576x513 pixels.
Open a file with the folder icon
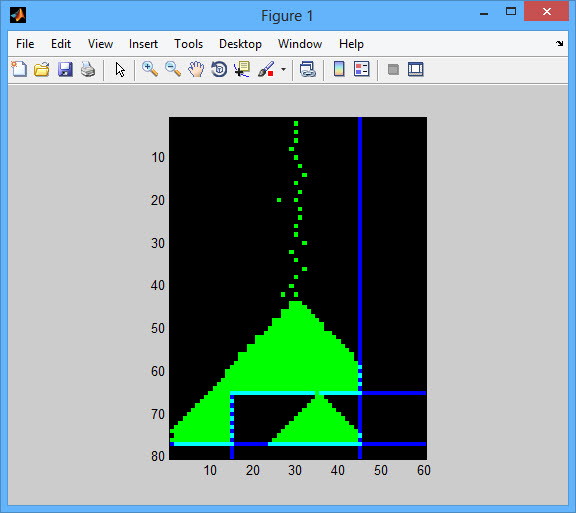click(x=42, y=69)
